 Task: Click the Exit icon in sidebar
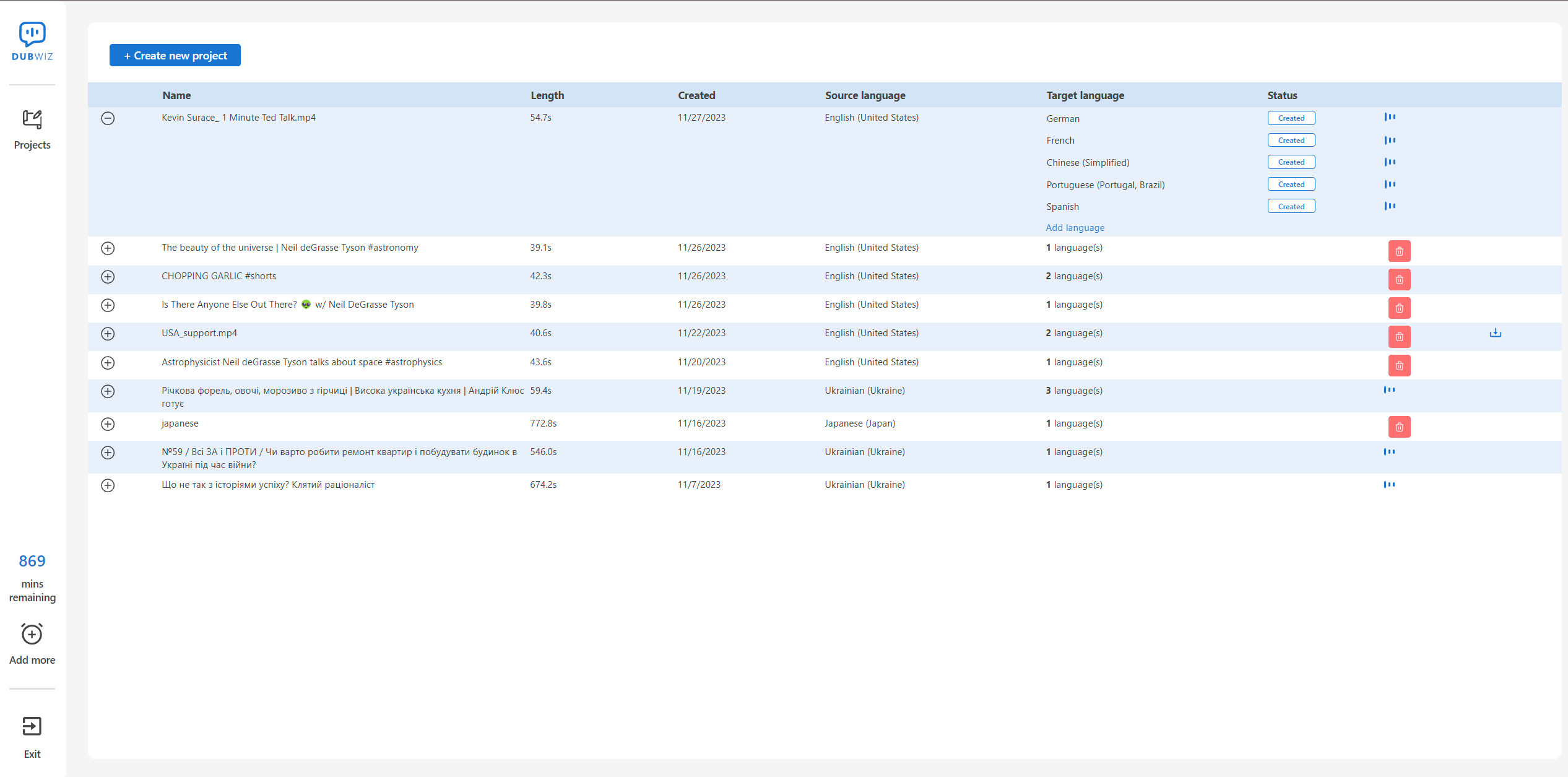click(x=32, y=726)
